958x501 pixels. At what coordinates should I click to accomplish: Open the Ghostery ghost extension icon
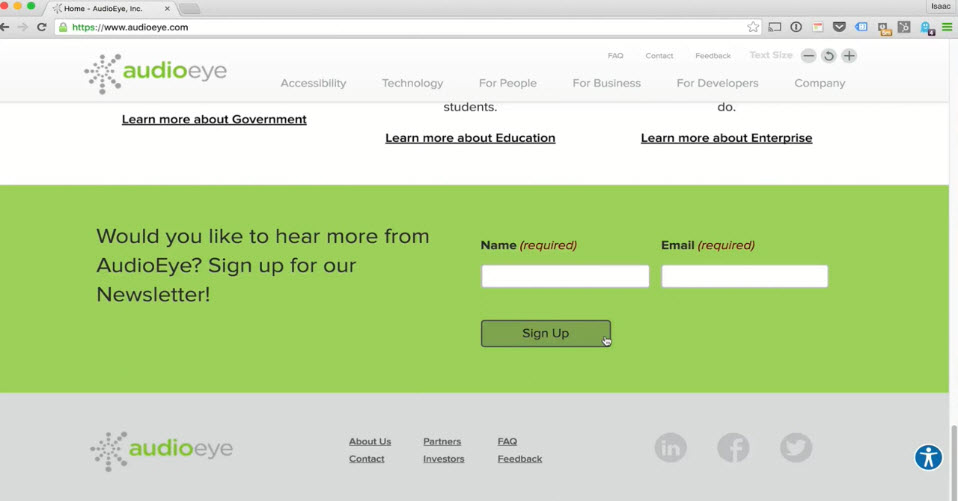[927, 28]
